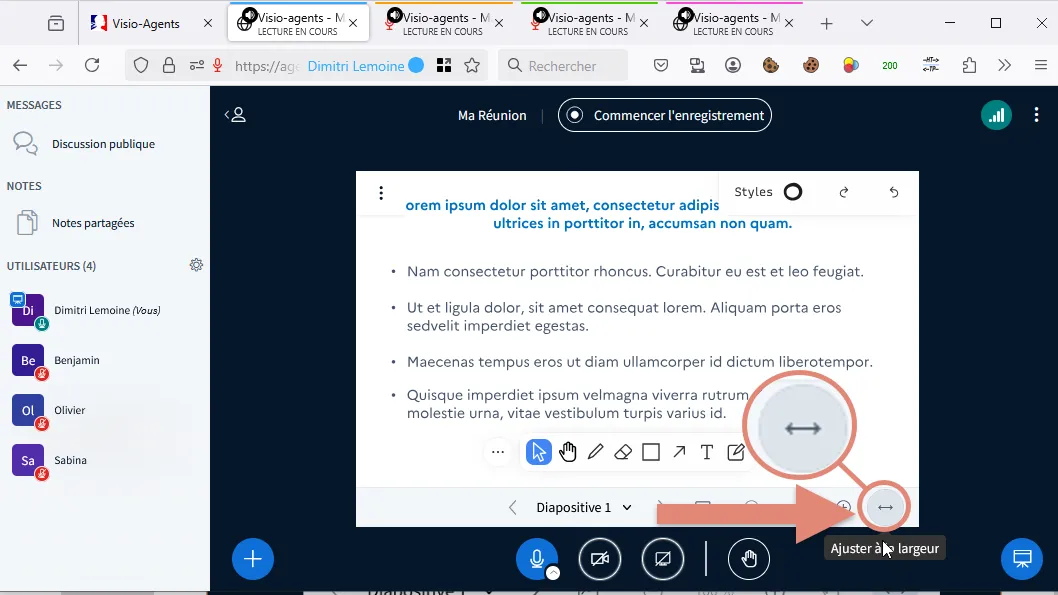Click the UTILISATEURS (4) heading

tap(51, 266)
